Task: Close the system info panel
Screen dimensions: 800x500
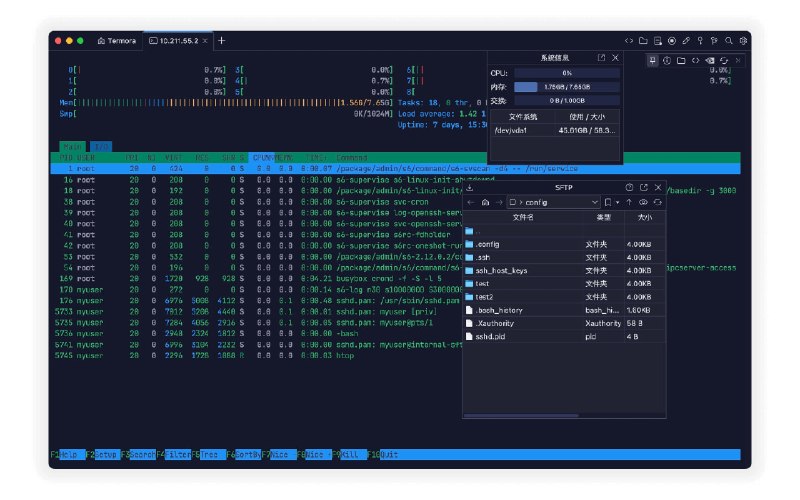Action: [615, 58]
